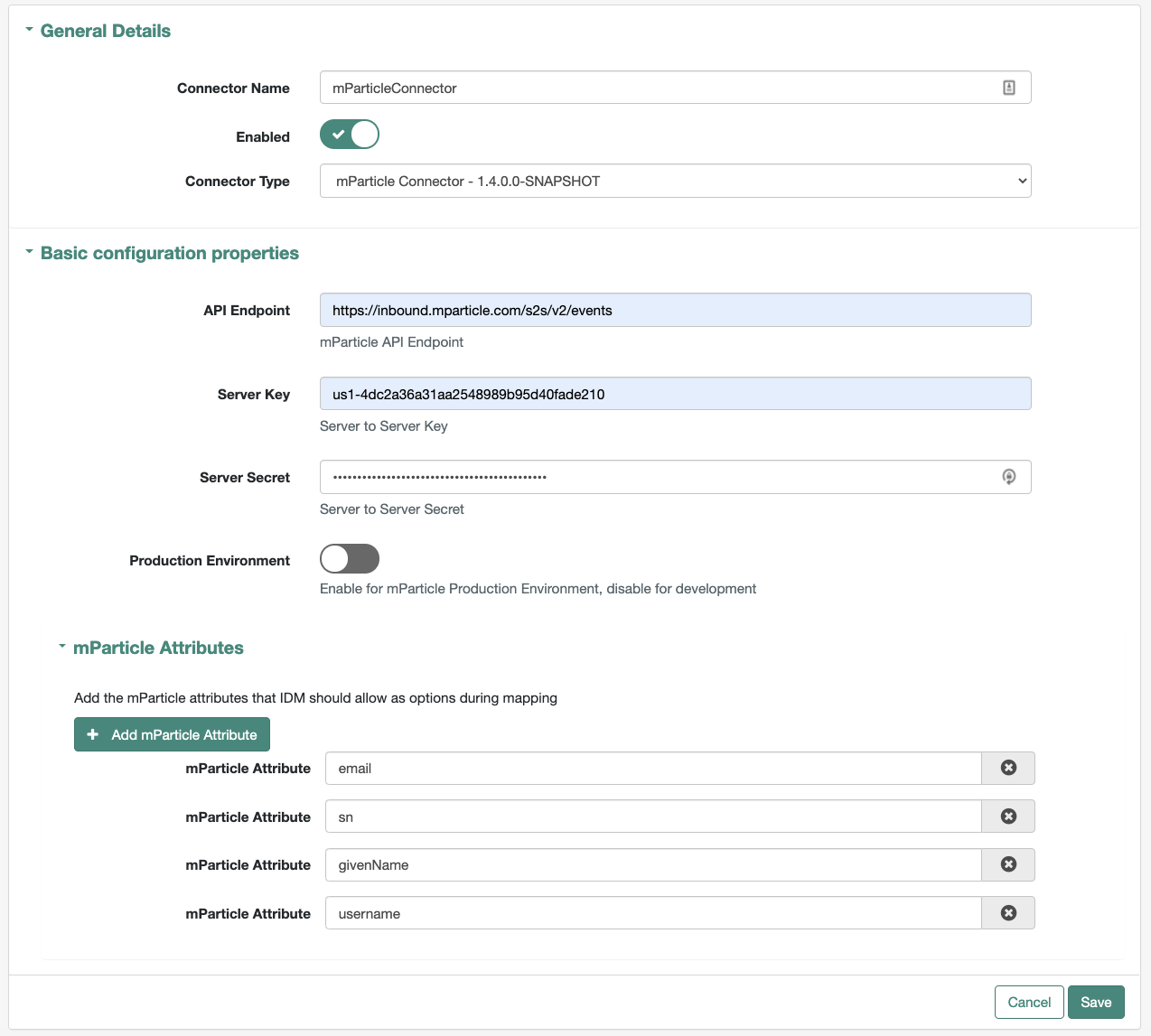
Task: Click the Production Environment label
Action: 210,561
